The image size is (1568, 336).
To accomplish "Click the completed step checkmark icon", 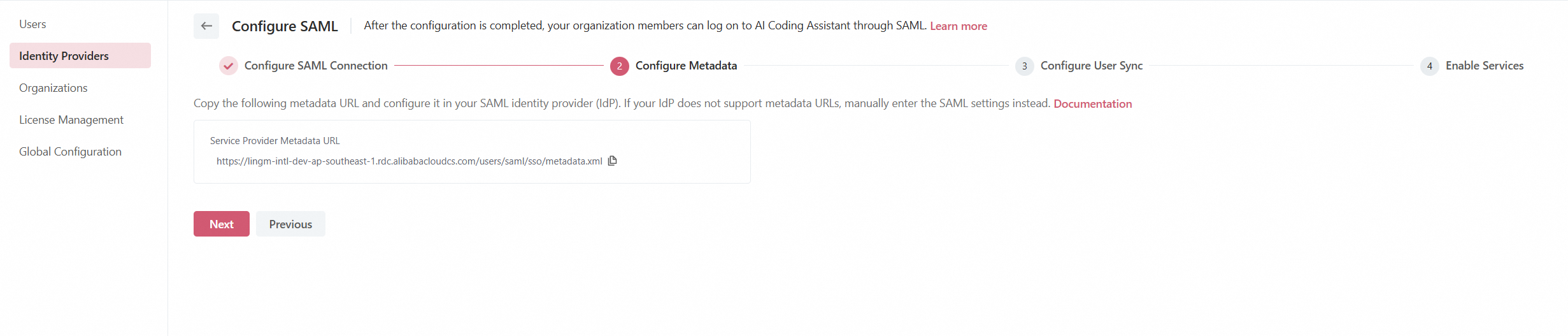I will pyautogui.click(x=228, y=66).
